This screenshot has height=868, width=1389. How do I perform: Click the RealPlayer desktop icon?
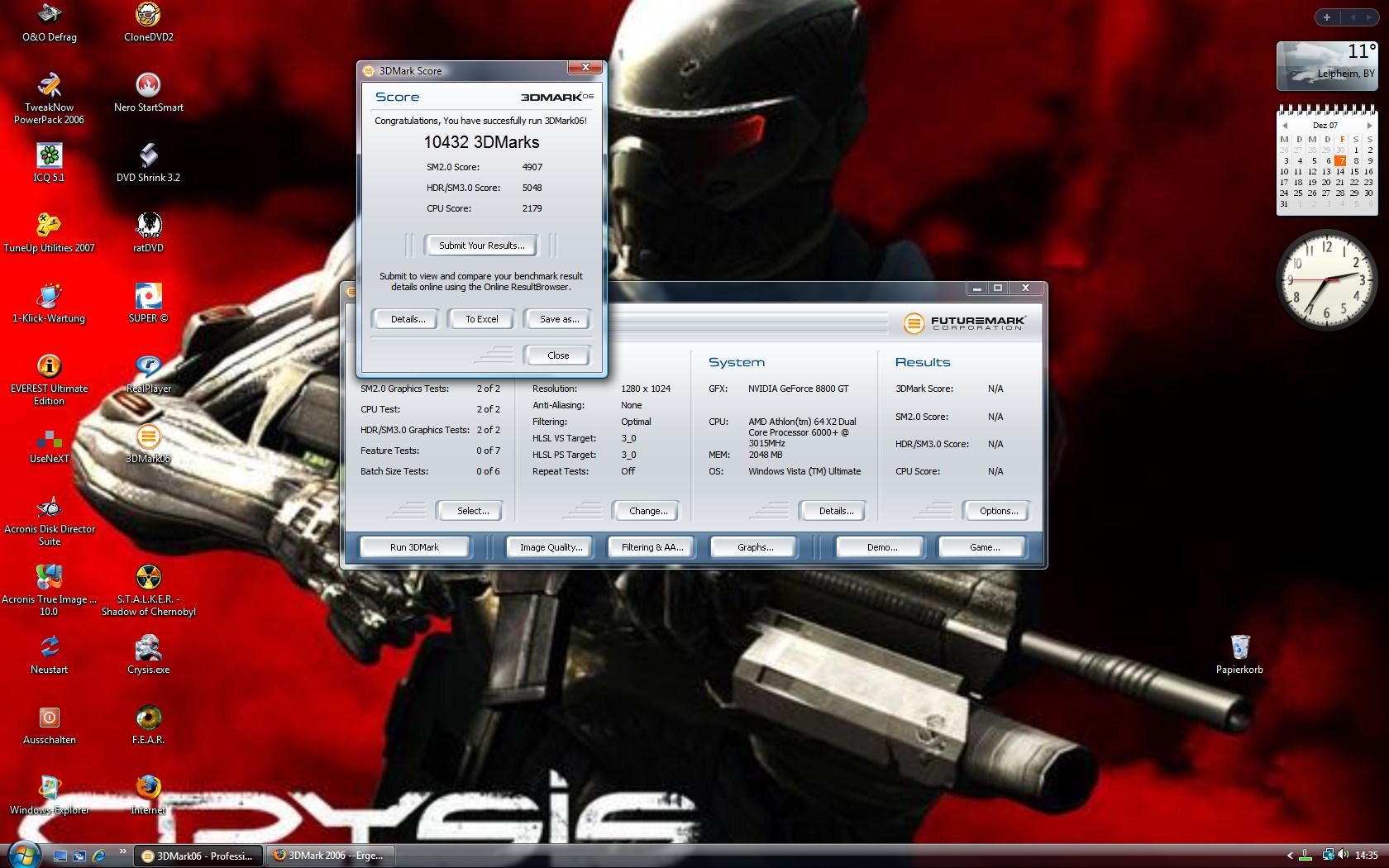pos(149,374)
